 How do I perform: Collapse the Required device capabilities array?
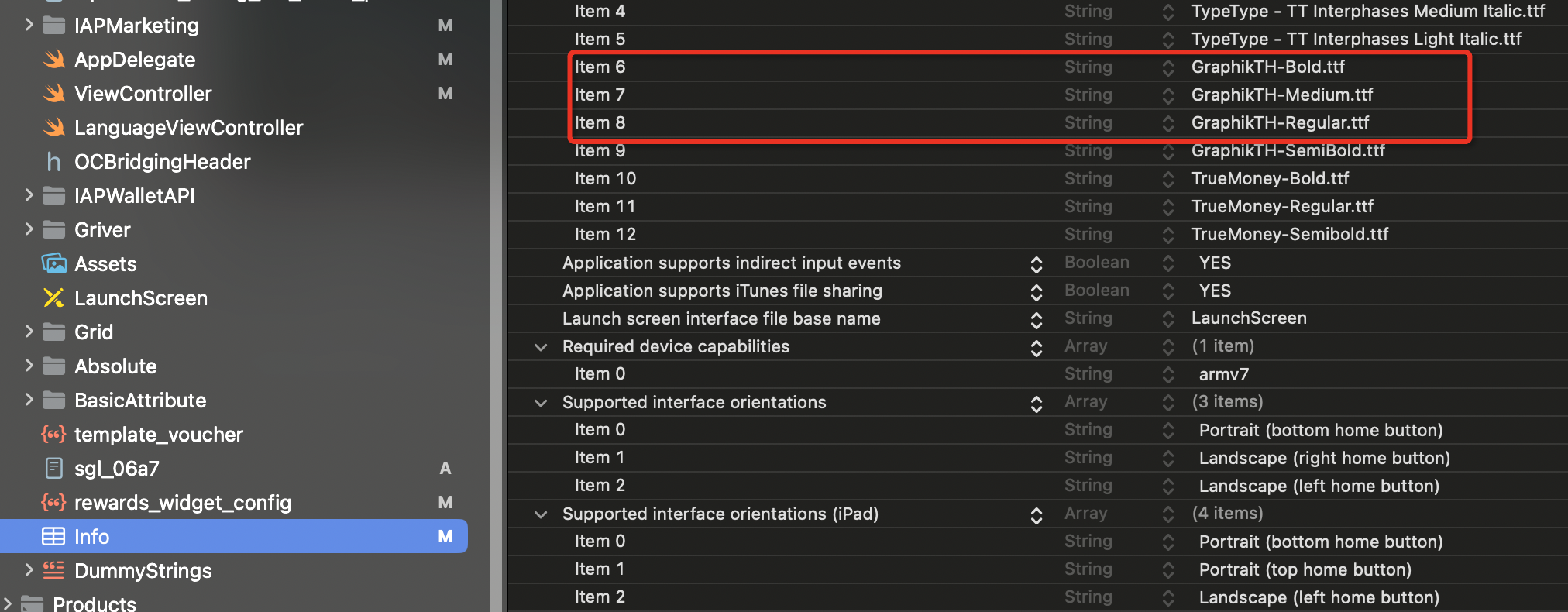coord(541,347)
